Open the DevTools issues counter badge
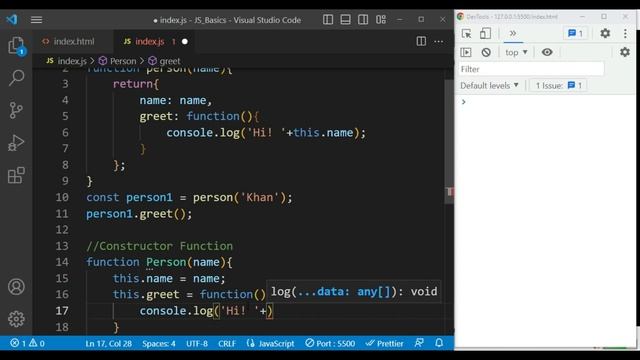The width and height of the screenshot is (640, 360). (x=576, y=33)
